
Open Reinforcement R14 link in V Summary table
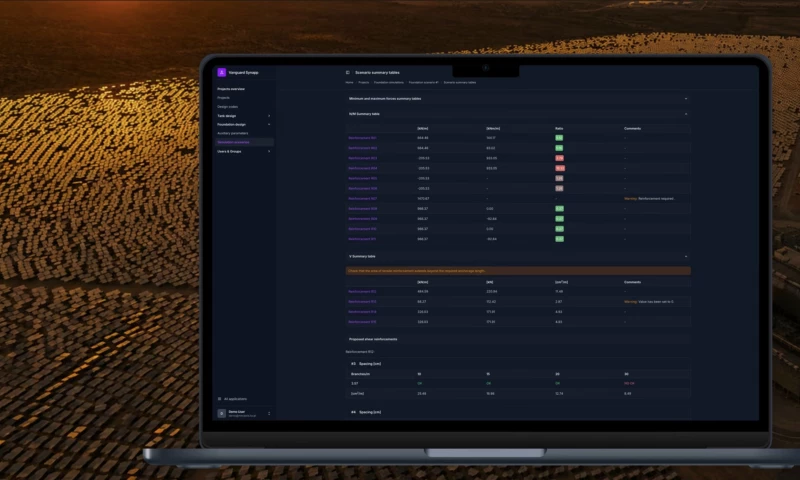pos(362,312)
